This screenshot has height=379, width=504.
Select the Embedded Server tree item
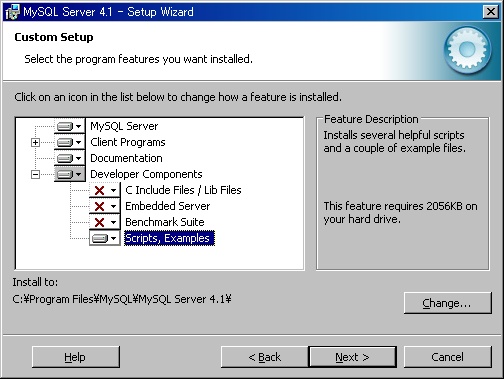pos(168,206)
